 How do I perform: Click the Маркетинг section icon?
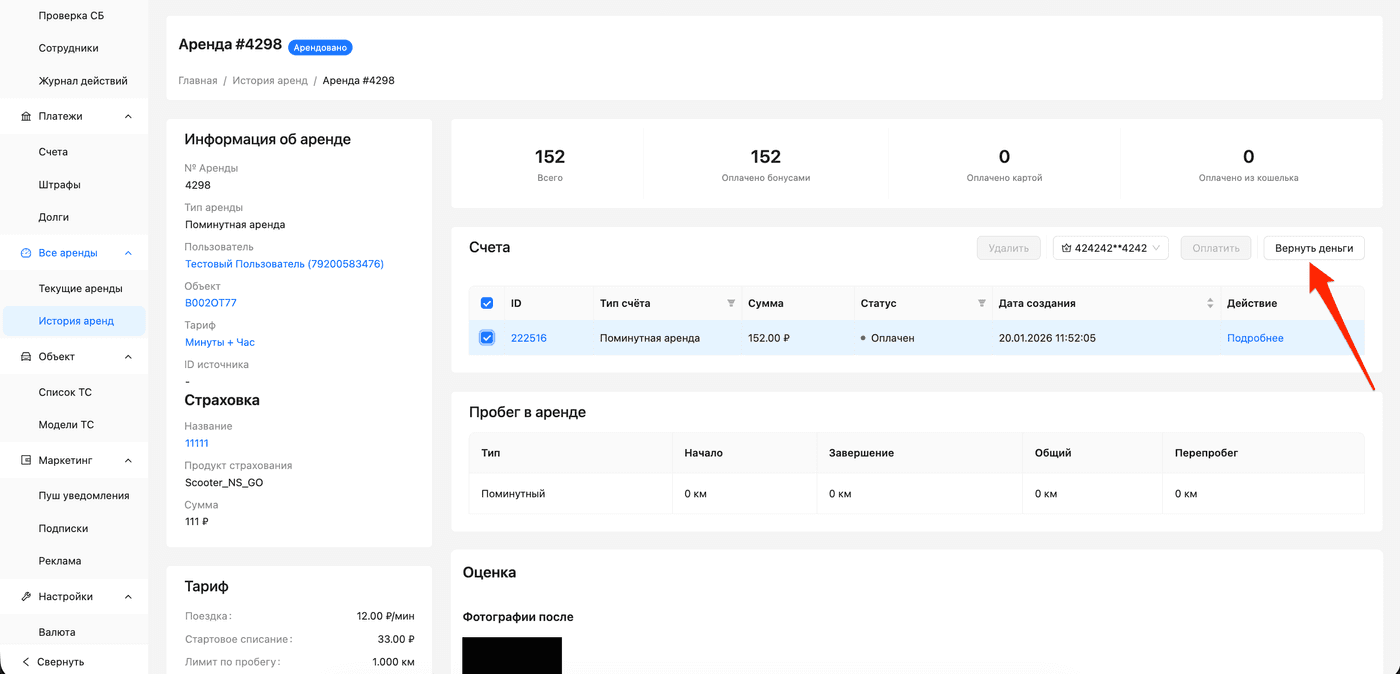[x=26, y=461]
